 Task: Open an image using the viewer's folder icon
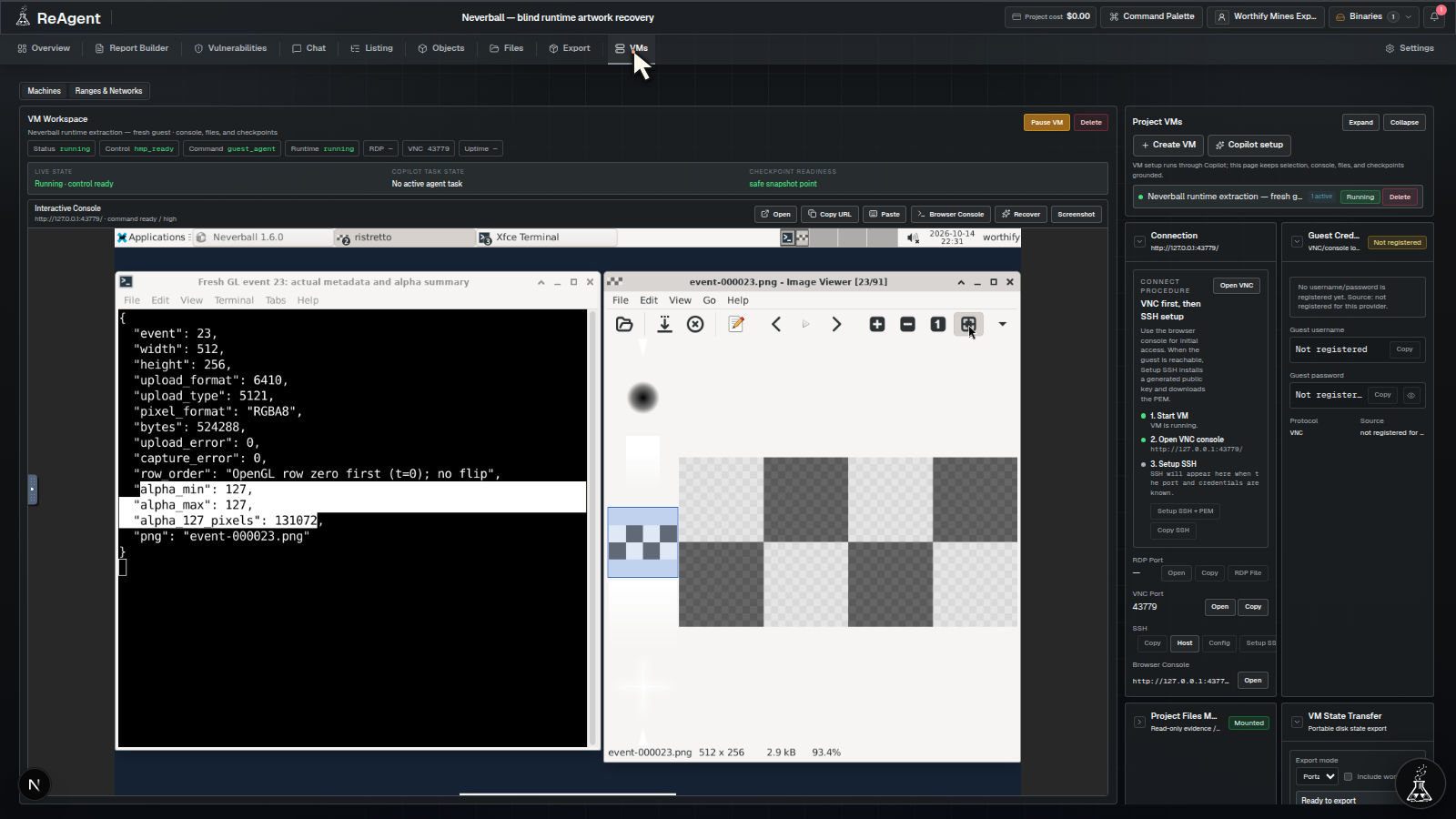point(624,324)
